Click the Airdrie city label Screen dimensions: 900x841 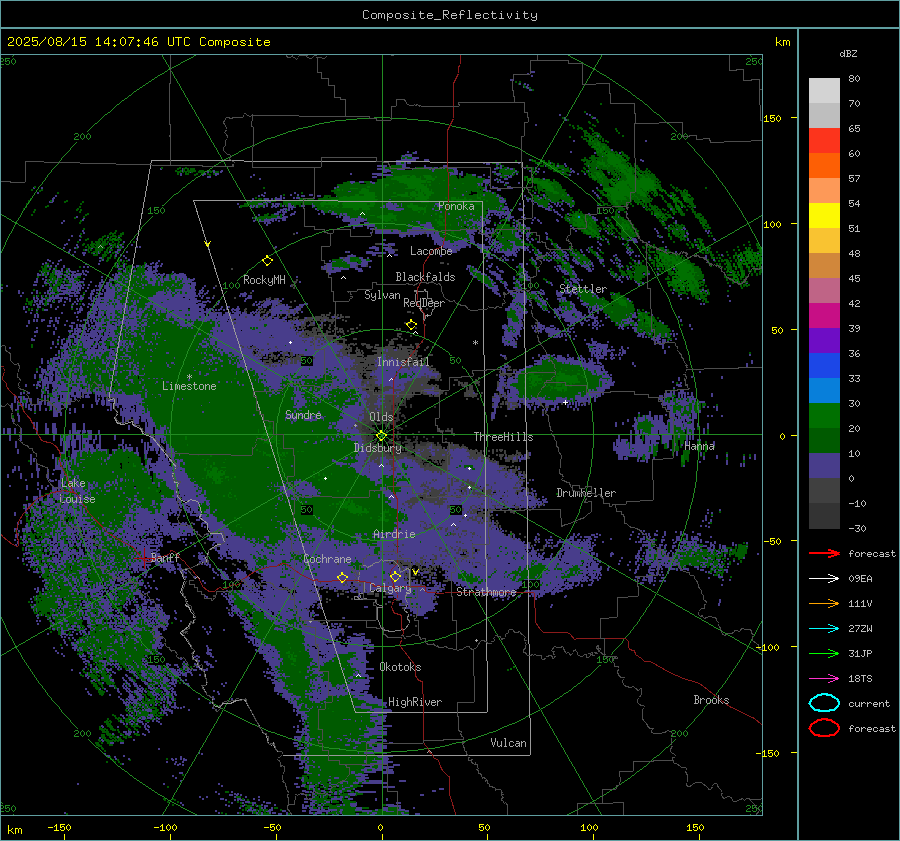pyautogui.click(x=394, y=534)
